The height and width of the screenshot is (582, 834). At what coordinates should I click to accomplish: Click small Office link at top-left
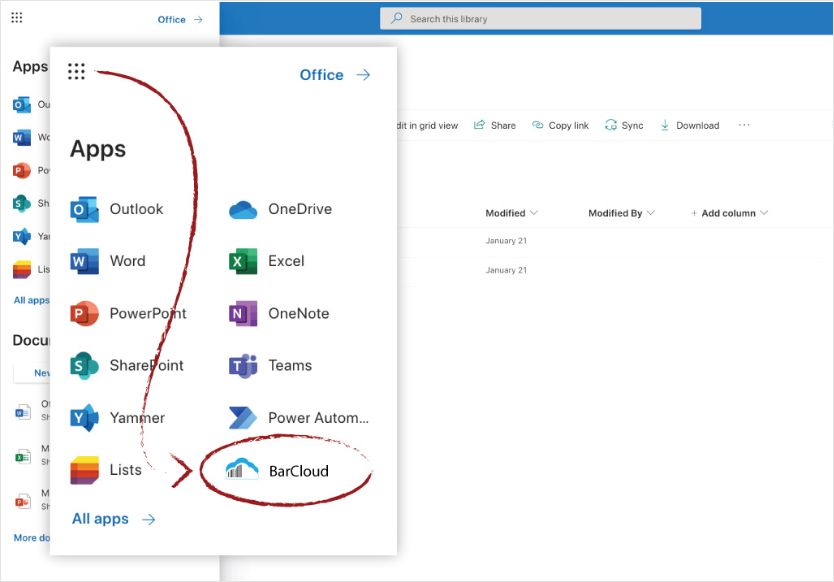180,20
